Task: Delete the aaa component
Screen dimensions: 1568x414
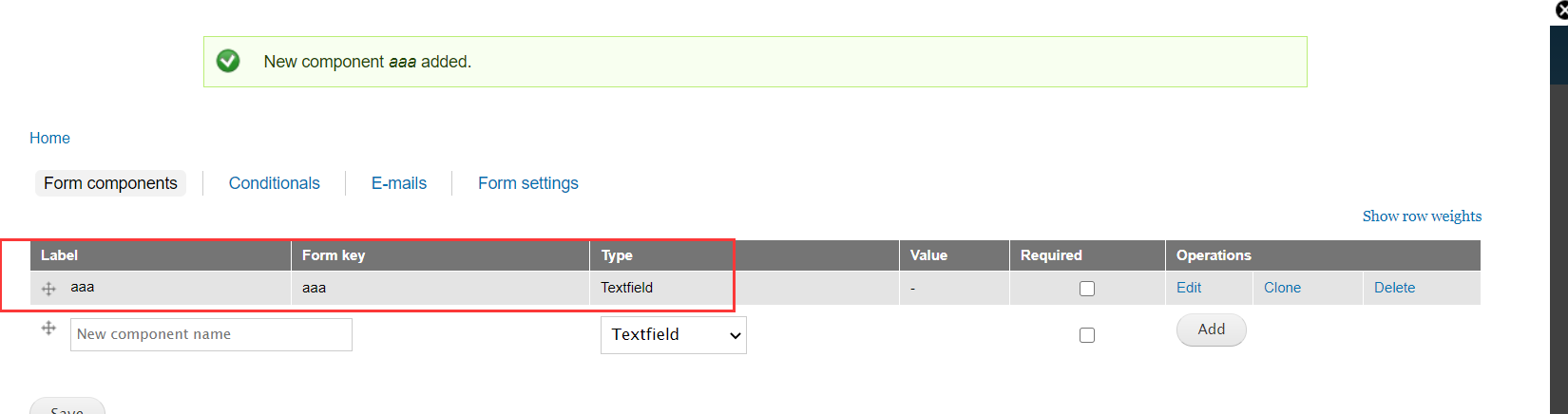Action: coord(1394,288)
